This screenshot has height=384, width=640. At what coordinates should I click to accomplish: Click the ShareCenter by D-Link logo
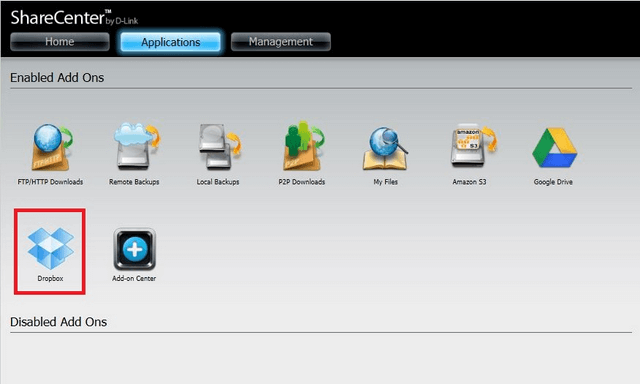pos(74,18)
